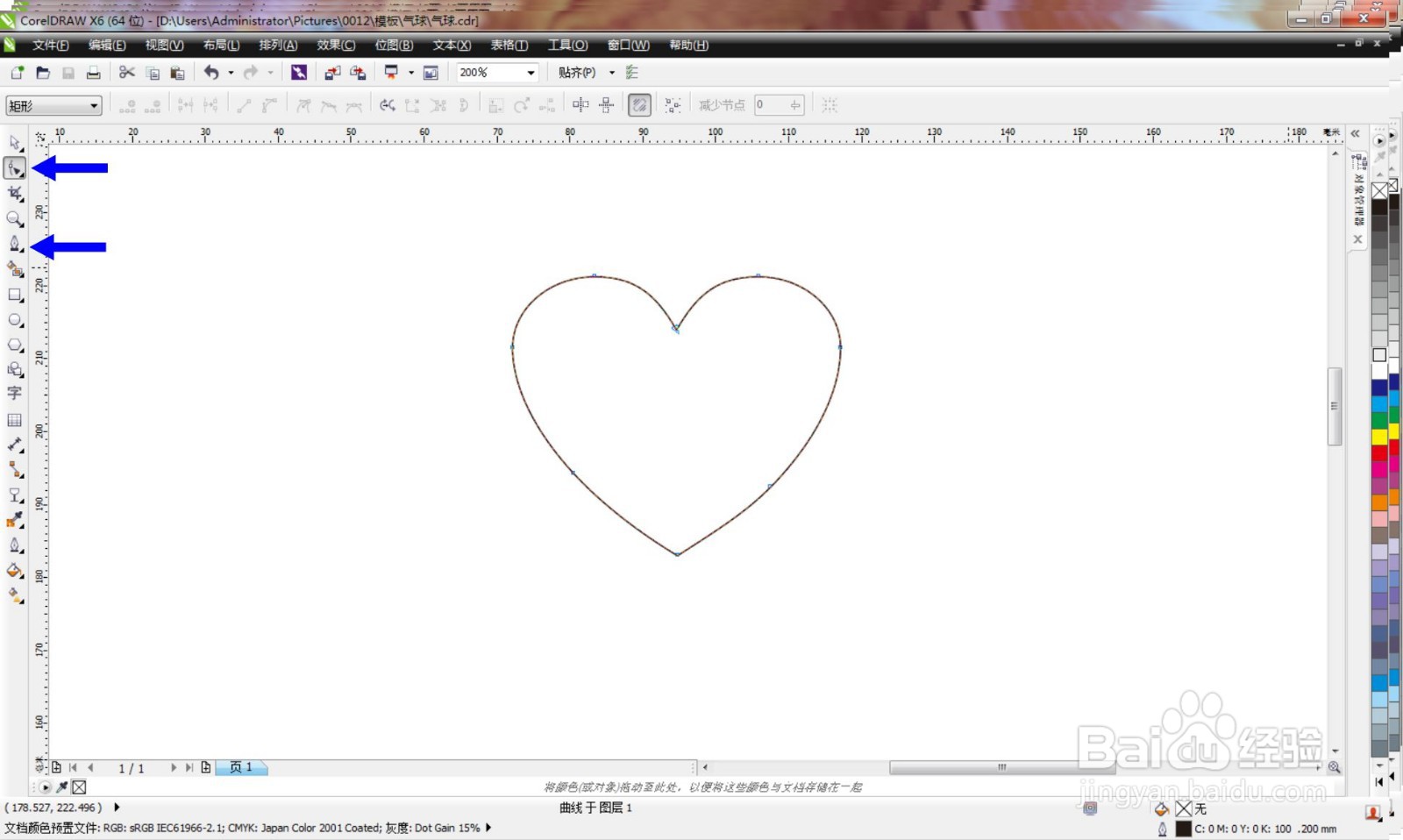
Task: Expand the Undo history arrow
Action: 231,73
